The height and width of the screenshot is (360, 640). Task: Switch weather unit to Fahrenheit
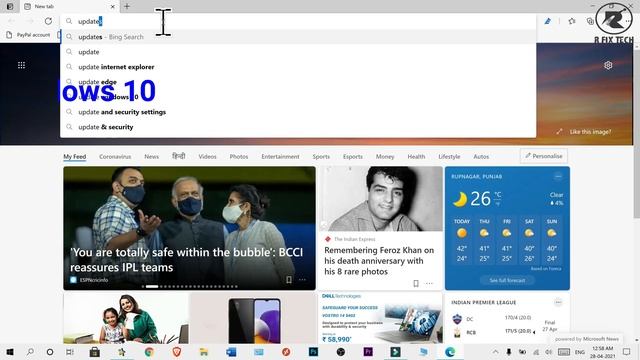[x=498, y=203]
